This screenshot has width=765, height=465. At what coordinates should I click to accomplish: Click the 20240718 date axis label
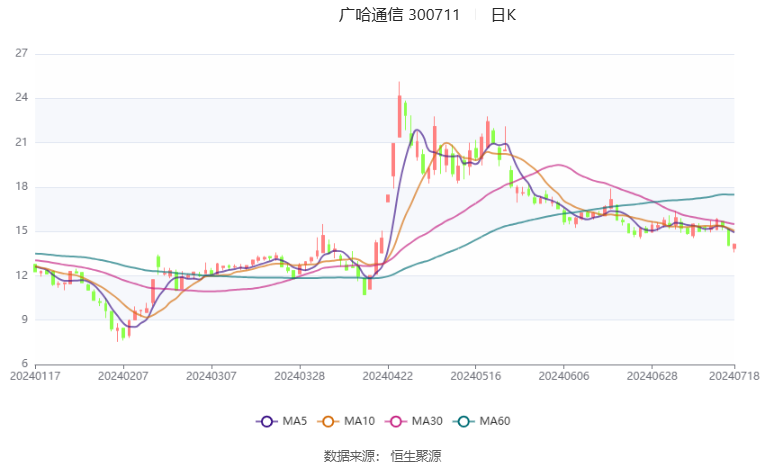734,376
